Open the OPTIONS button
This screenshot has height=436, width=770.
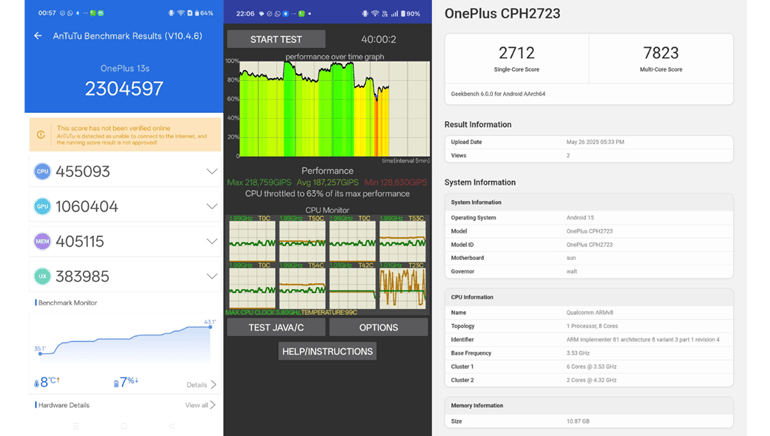coord(379,327)
